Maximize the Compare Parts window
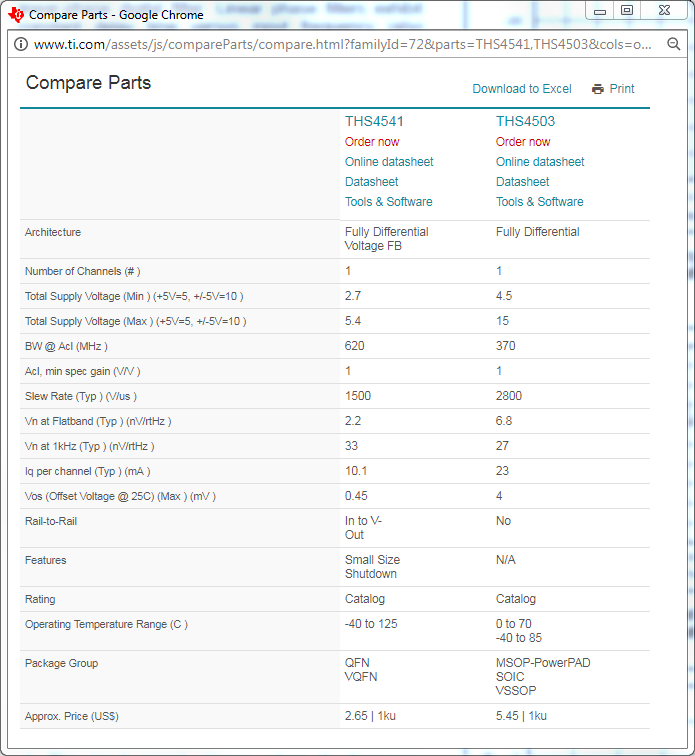This screenshot has height=756, width=695. point(626,10)
